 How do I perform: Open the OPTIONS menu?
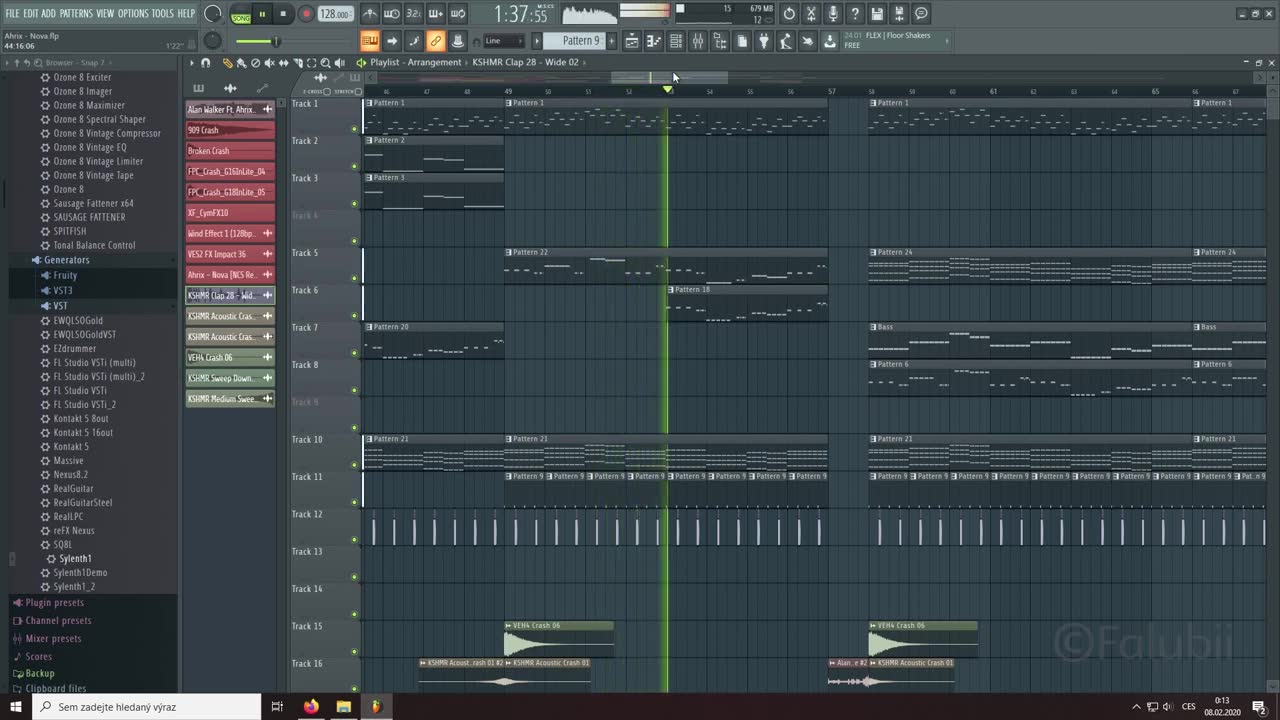pos(133,13)
